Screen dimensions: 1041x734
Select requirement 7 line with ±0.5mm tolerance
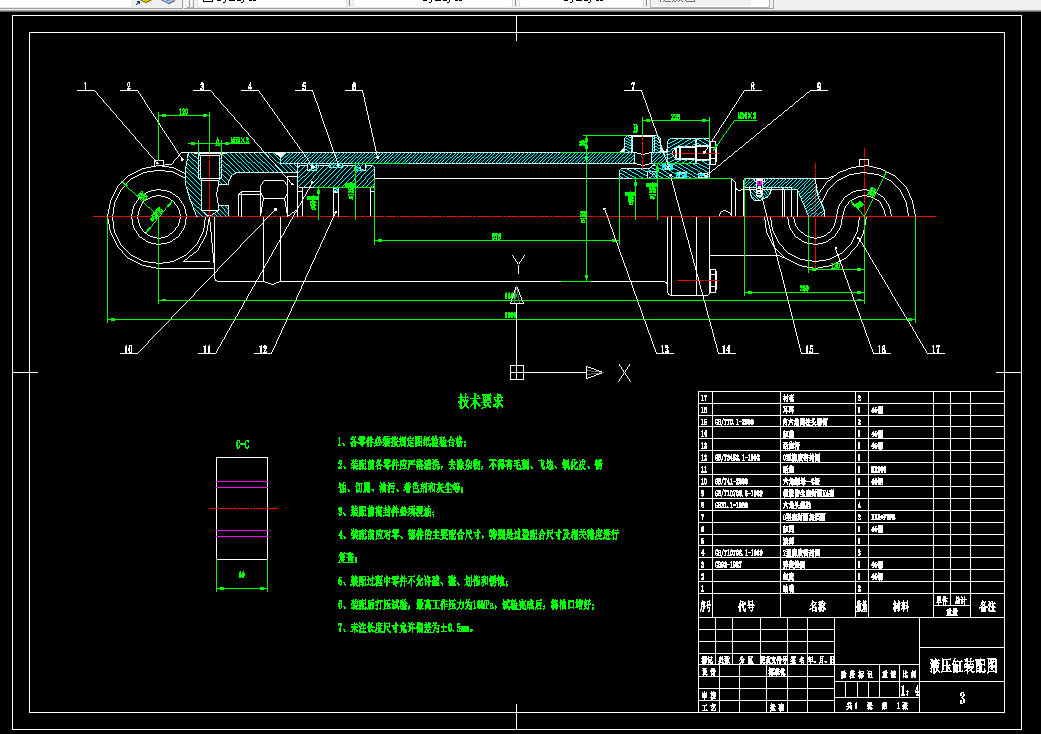coord(406,628)
